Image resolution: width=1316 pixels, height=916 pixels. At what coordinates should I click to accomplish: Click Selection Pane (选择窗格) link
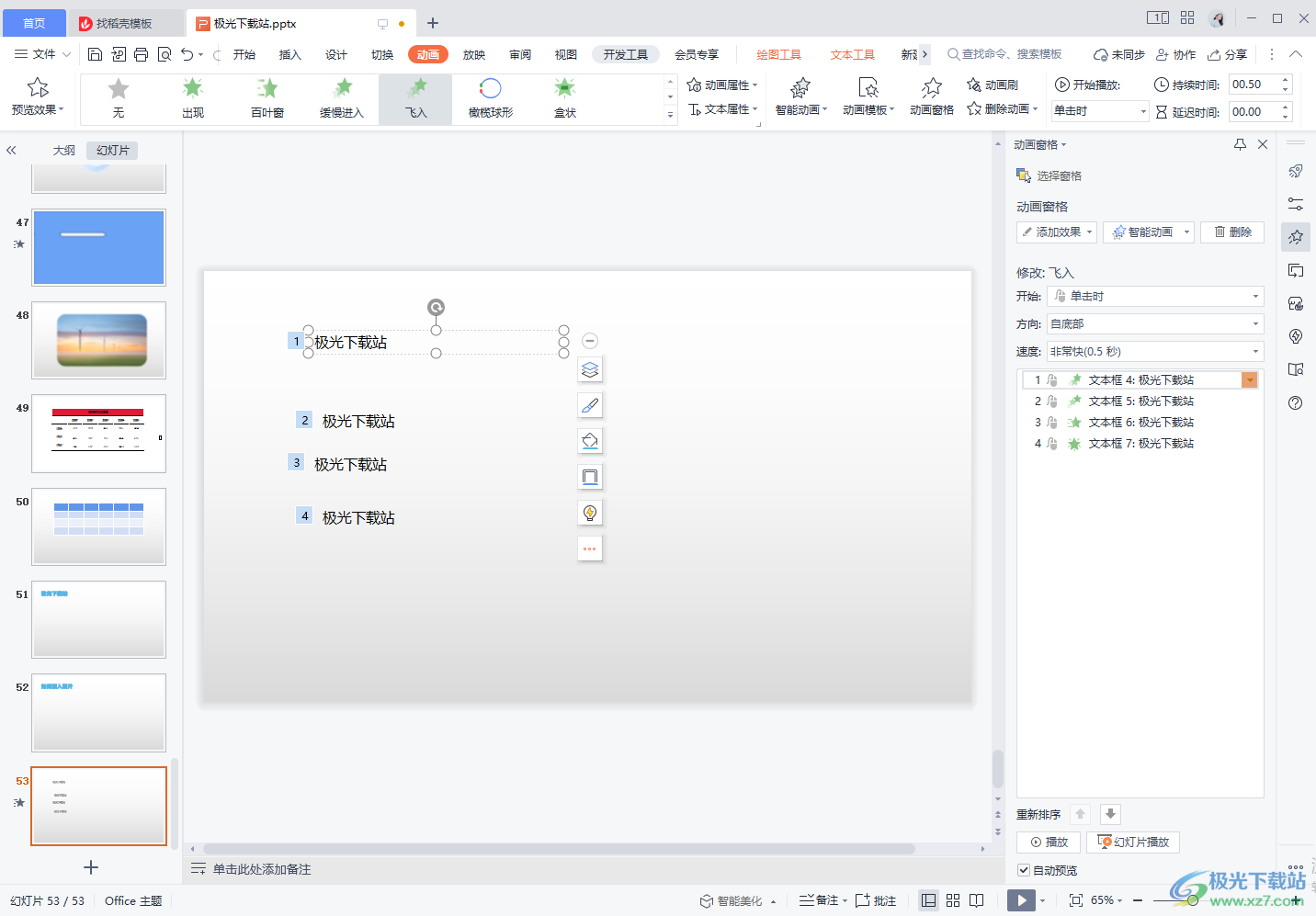click(x=1049, y=175)
